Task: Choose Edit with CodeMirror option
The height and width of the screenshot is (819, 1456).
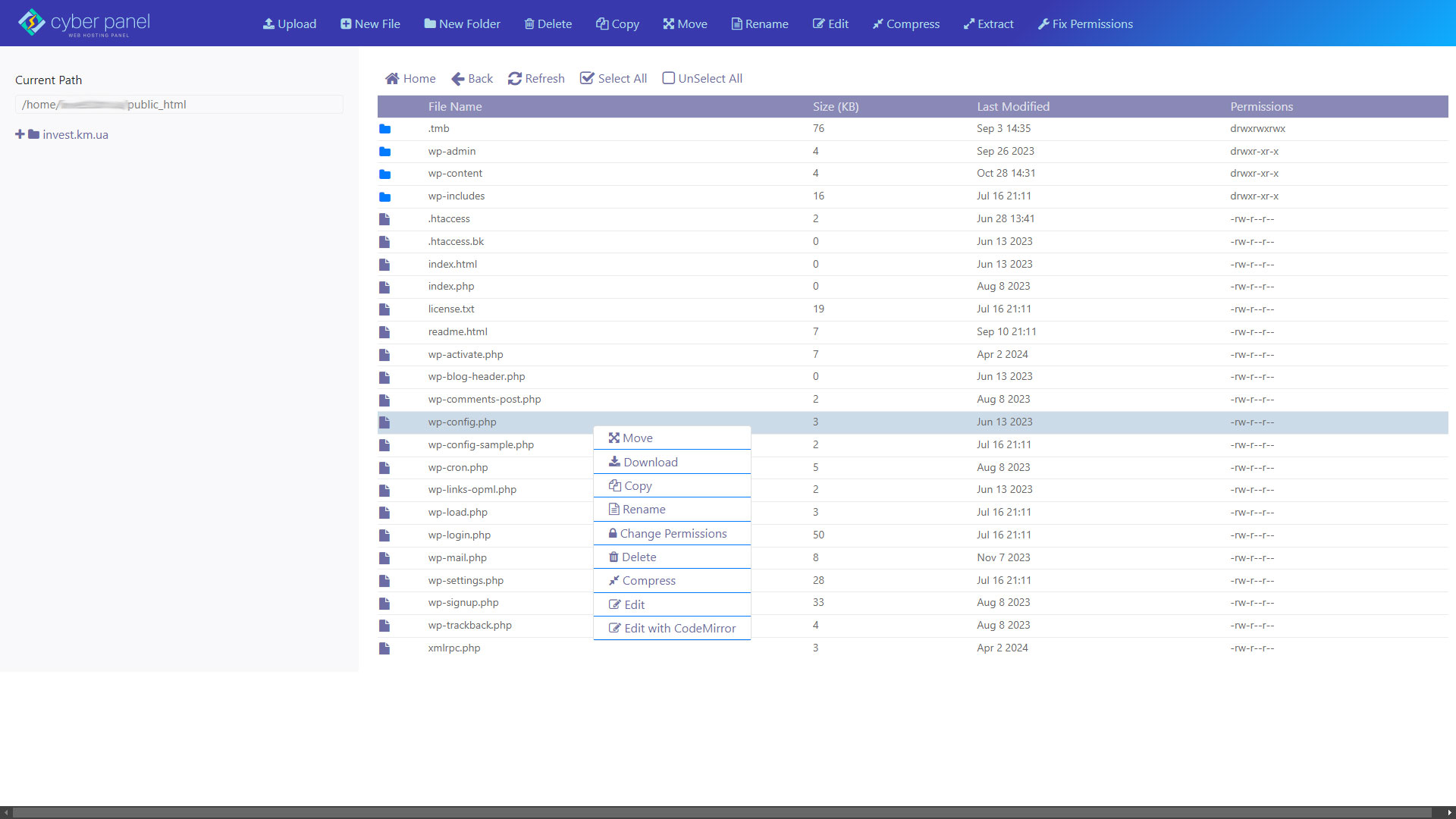Action: 679,628
